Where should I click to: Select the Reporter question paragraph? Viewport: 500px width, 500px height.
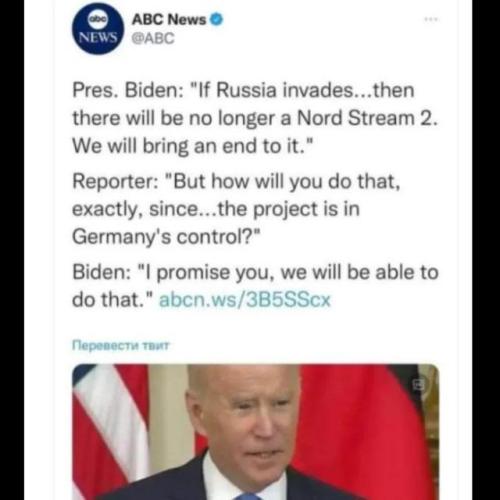click(236, 209)
